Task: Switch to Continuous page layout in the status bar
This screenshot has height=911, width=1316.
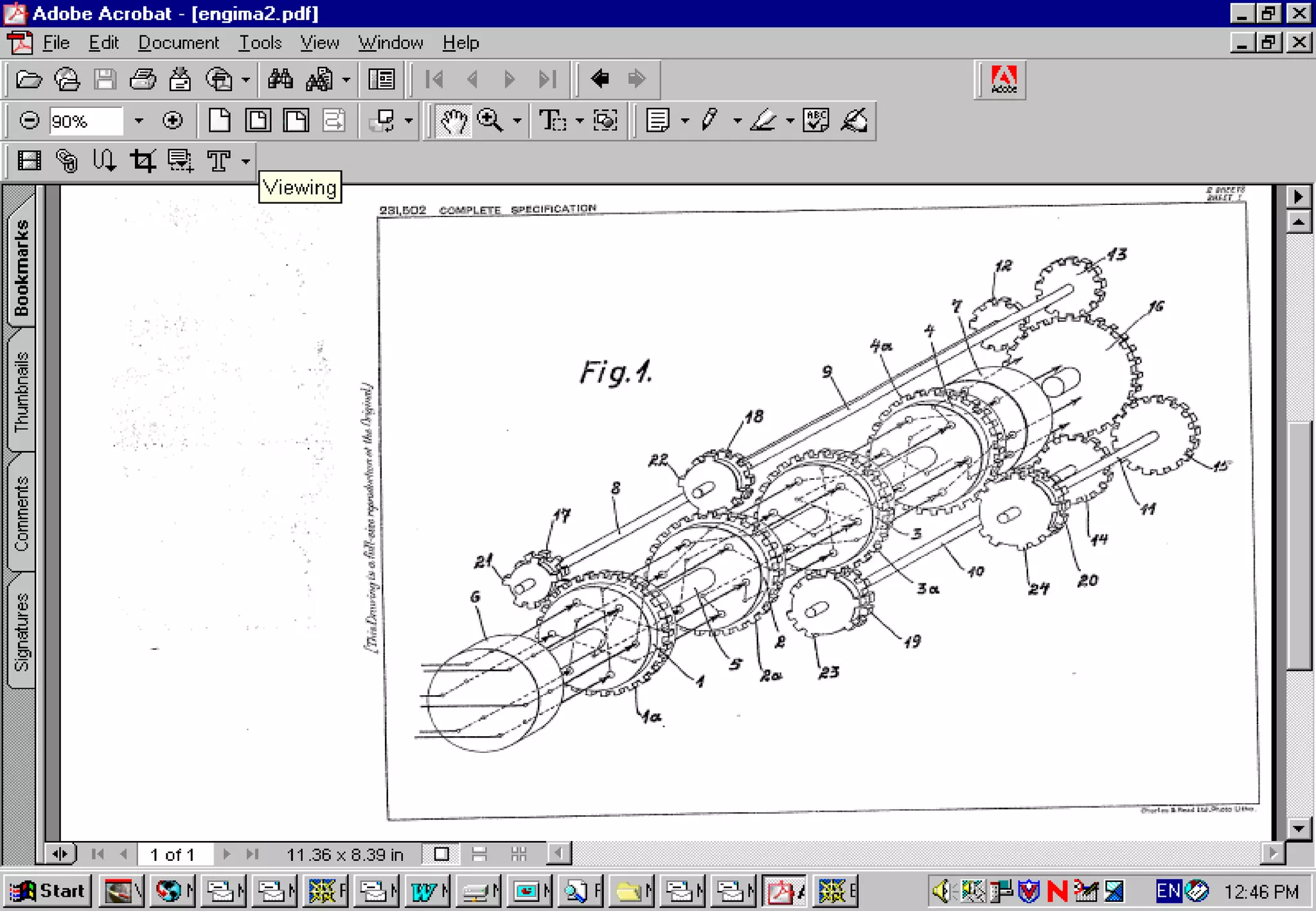Action: 479,854
